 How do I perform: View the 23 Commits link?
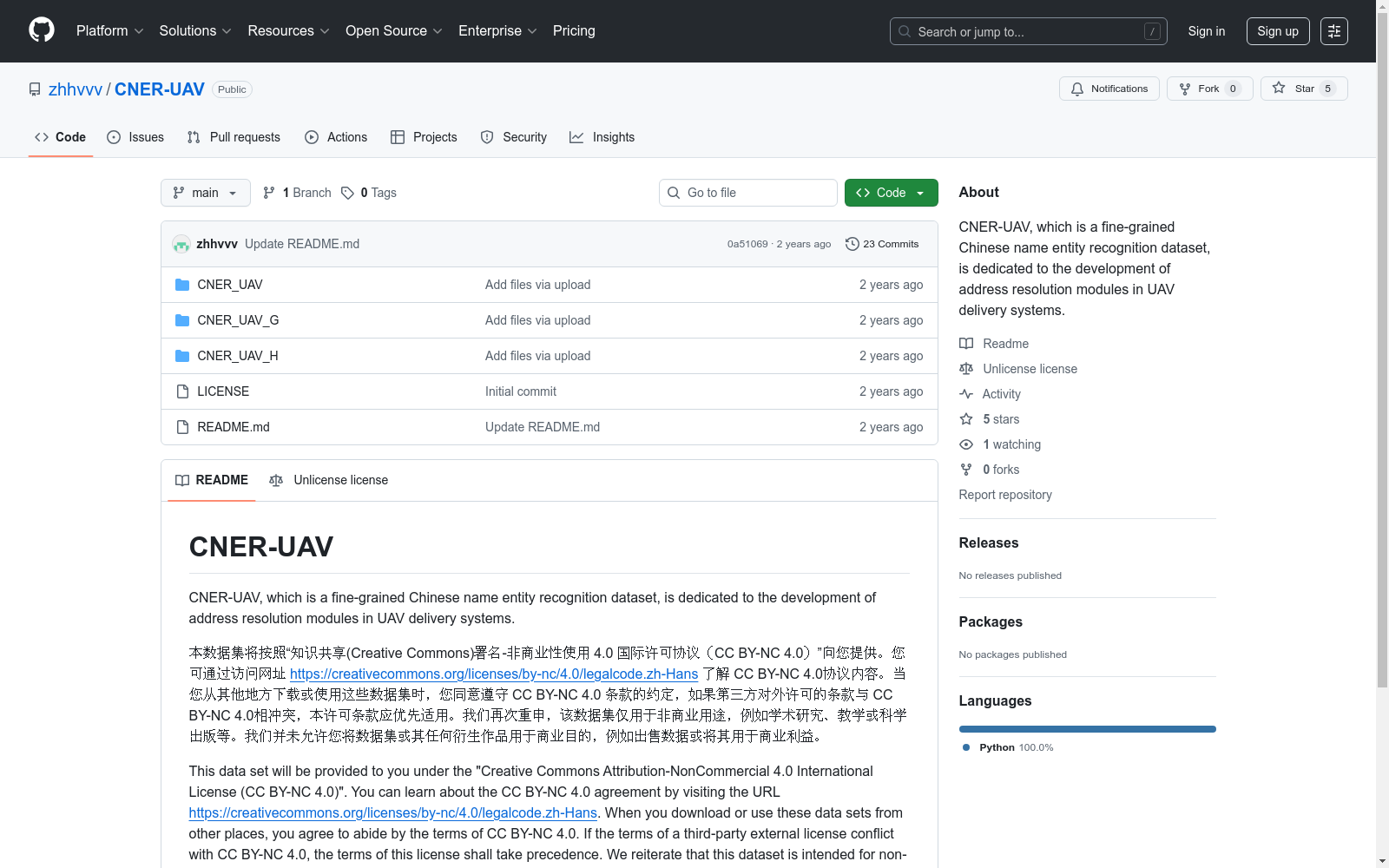pos(882,244)
